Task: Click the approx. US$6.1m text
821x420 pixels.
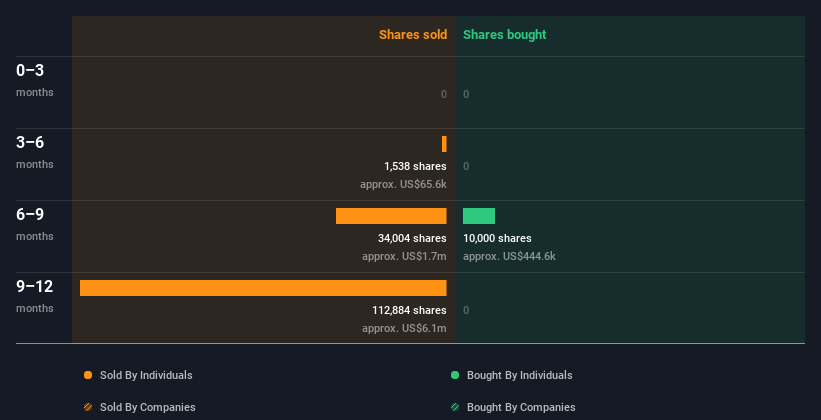Action: coord(404,328)
